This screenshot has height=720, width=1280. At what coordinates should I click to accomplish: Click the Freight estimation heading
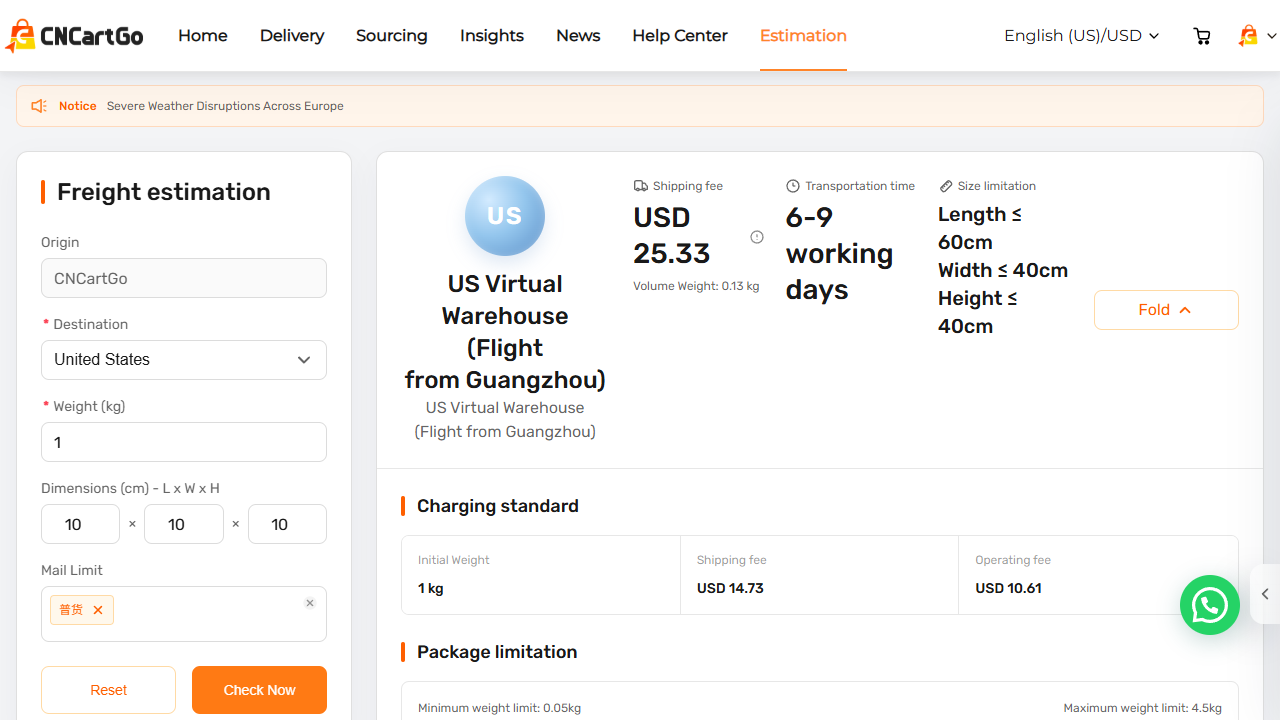(164, 192)
